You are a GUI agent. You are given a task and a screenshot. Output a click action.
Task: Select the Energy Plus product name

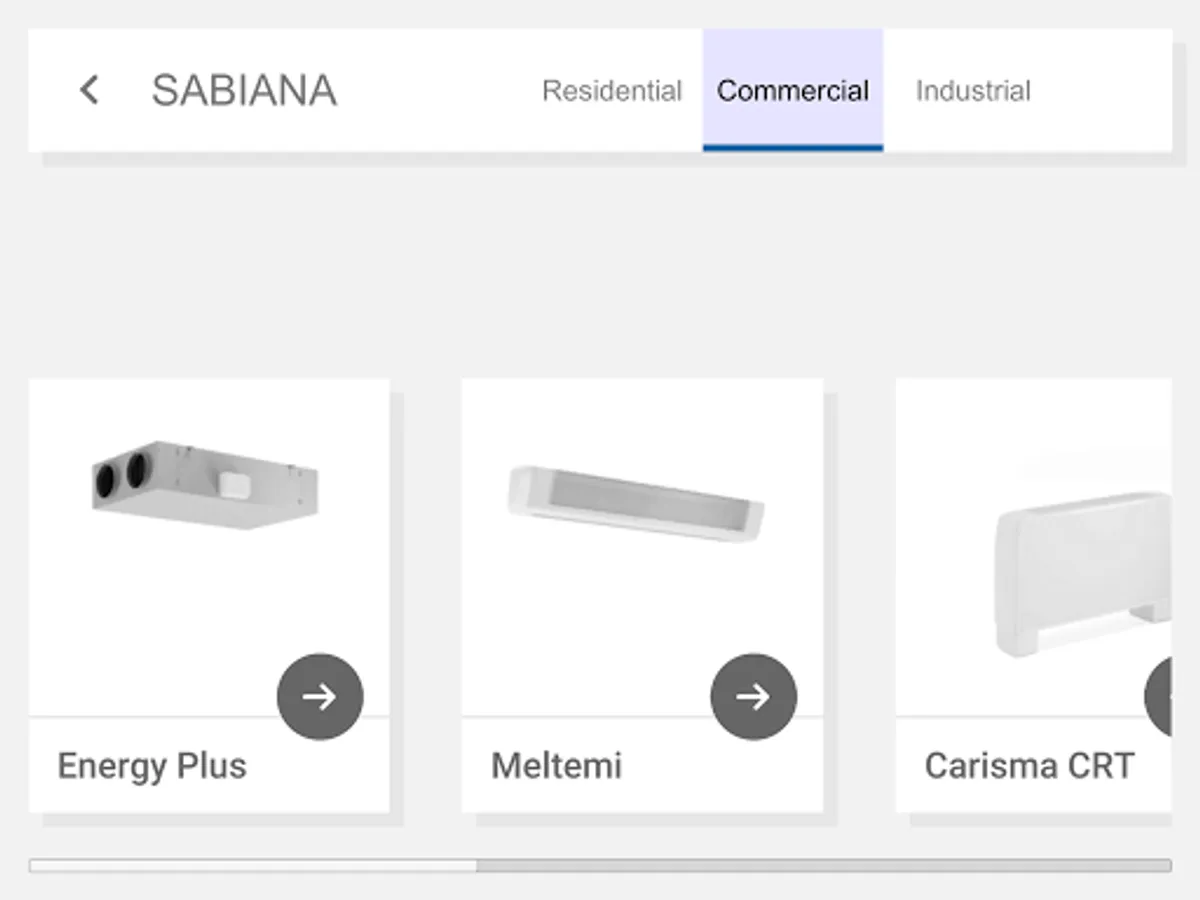152,766
